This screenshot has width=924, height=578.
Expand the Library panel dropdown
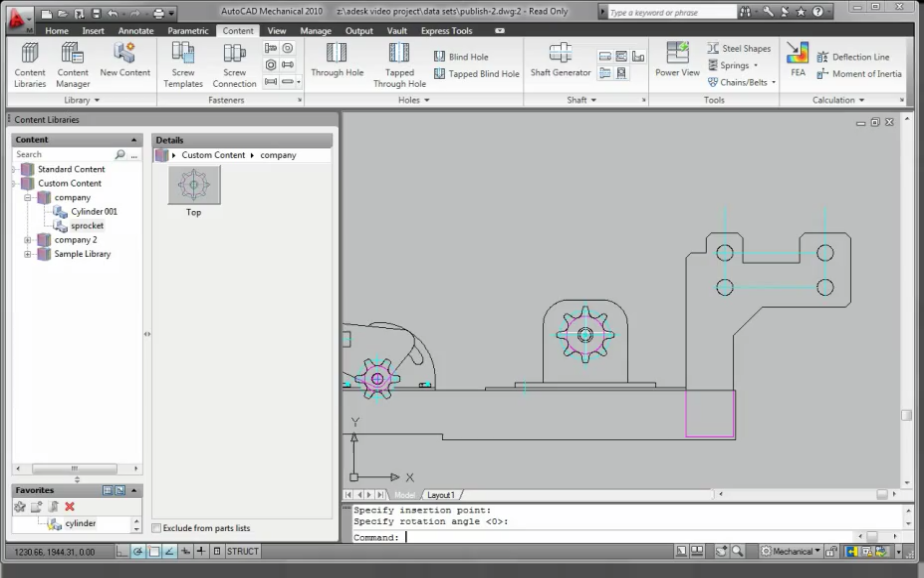point(81,100)
